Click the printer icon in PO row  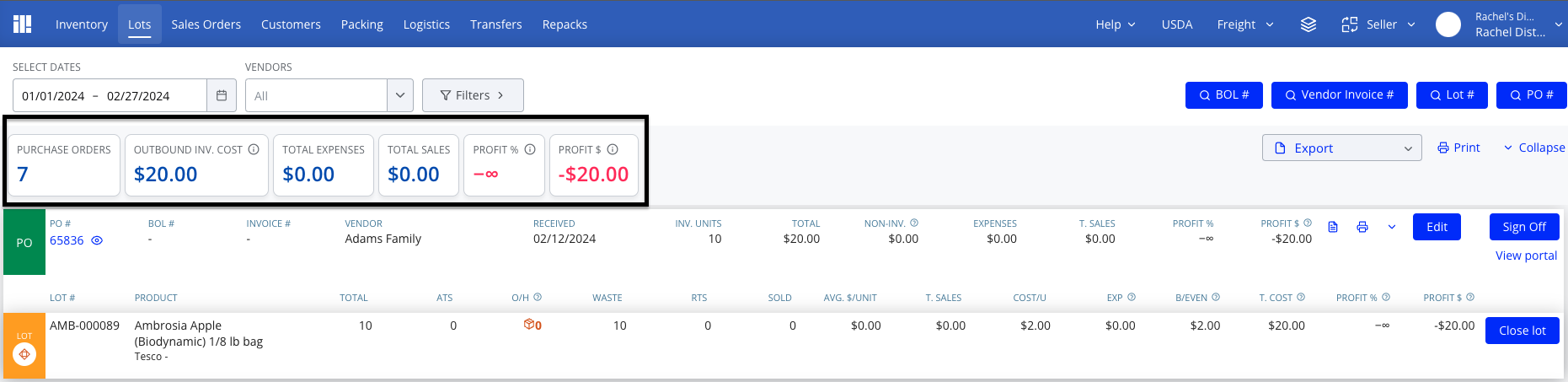pyautogui.click(x=1362, y=227)
